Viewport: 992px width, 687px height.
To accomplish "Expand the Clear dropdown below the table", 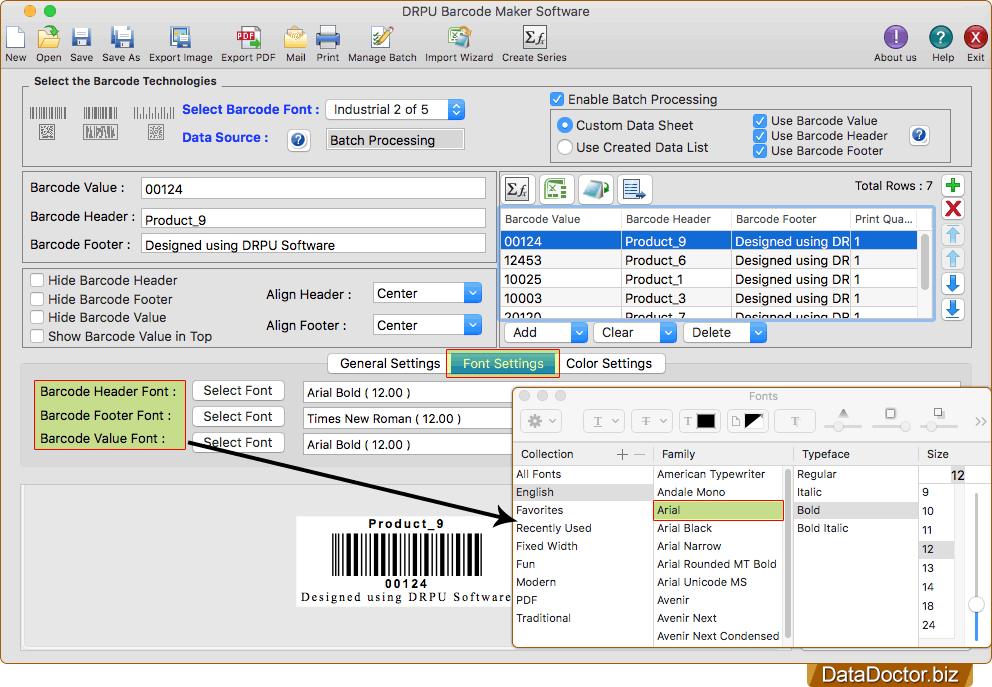I will [x=668, y=333].
